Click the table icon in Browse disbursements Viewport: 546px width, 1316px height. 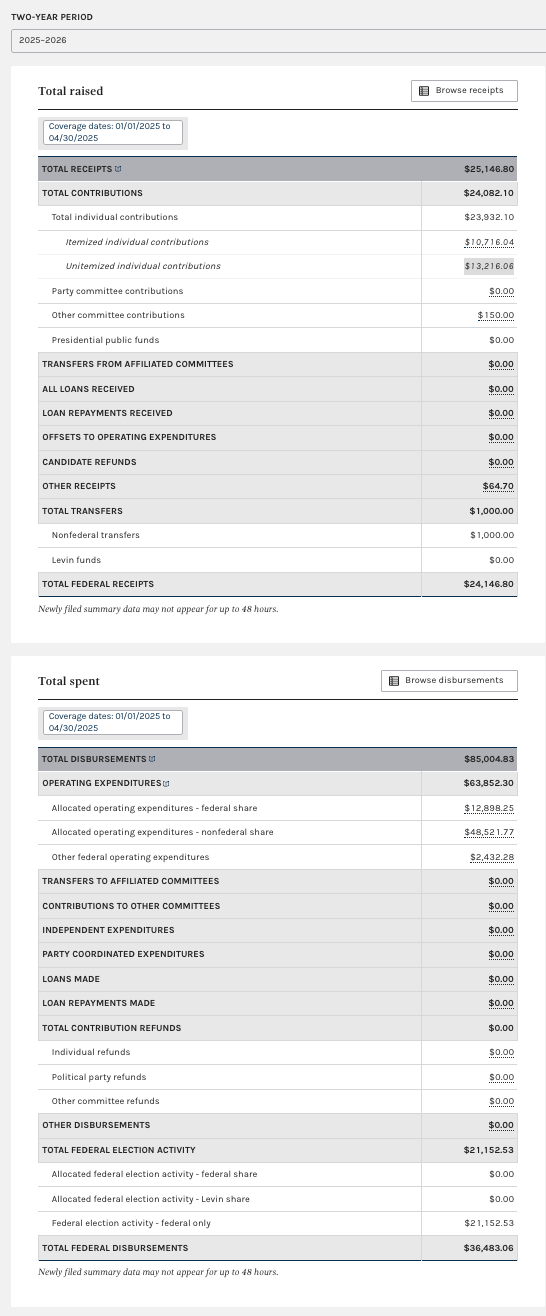[x=394, y=681]
